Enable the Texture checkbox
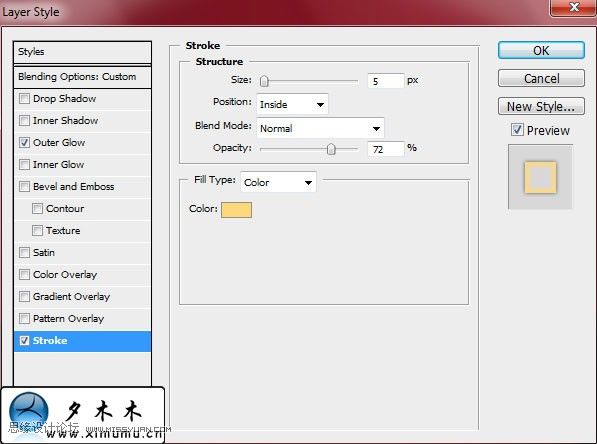 pyautogui.click(x=37, y=231)
